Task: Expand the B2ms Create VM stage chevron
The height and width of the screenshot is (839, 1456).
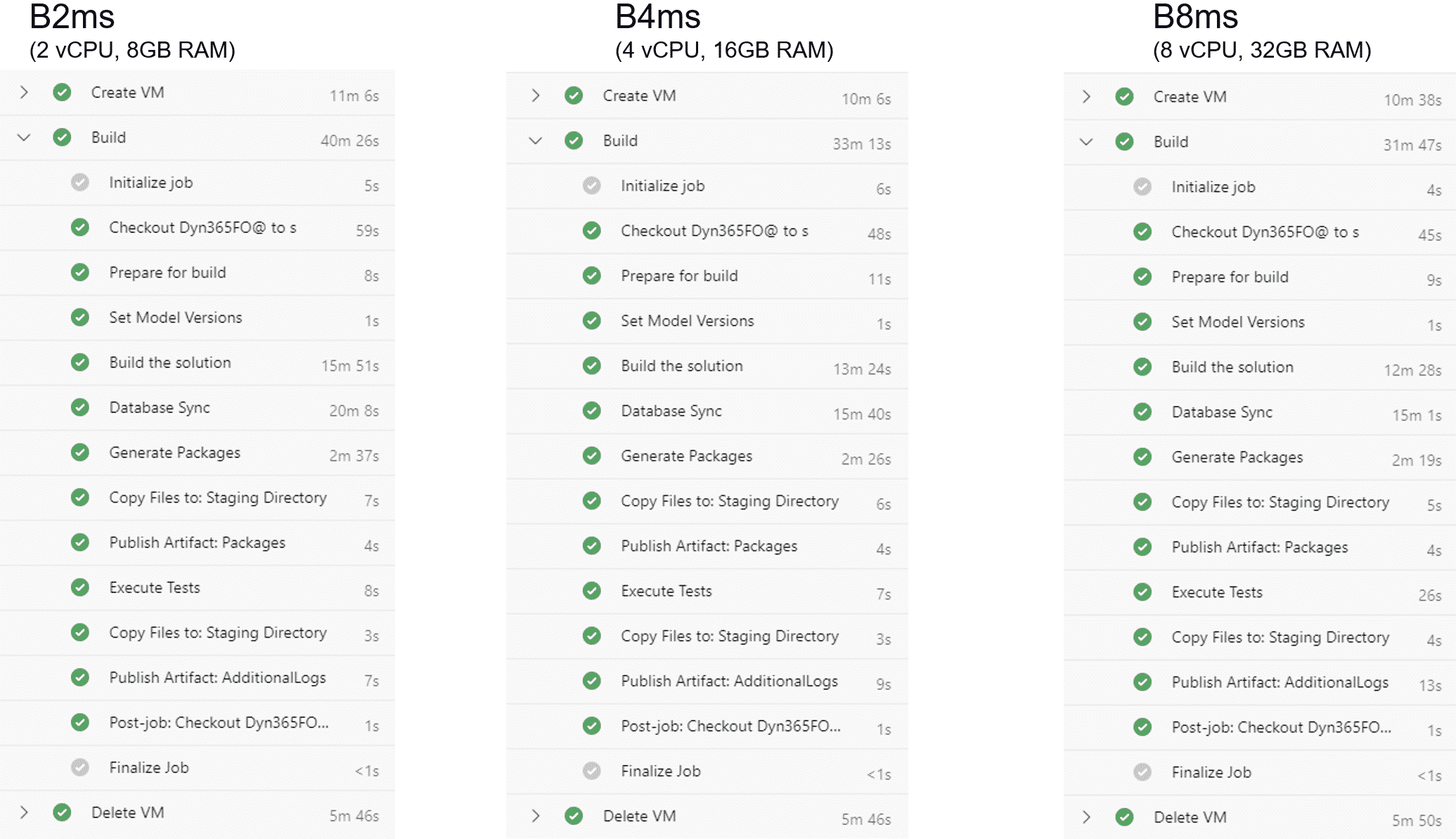Action: [24, 92]
